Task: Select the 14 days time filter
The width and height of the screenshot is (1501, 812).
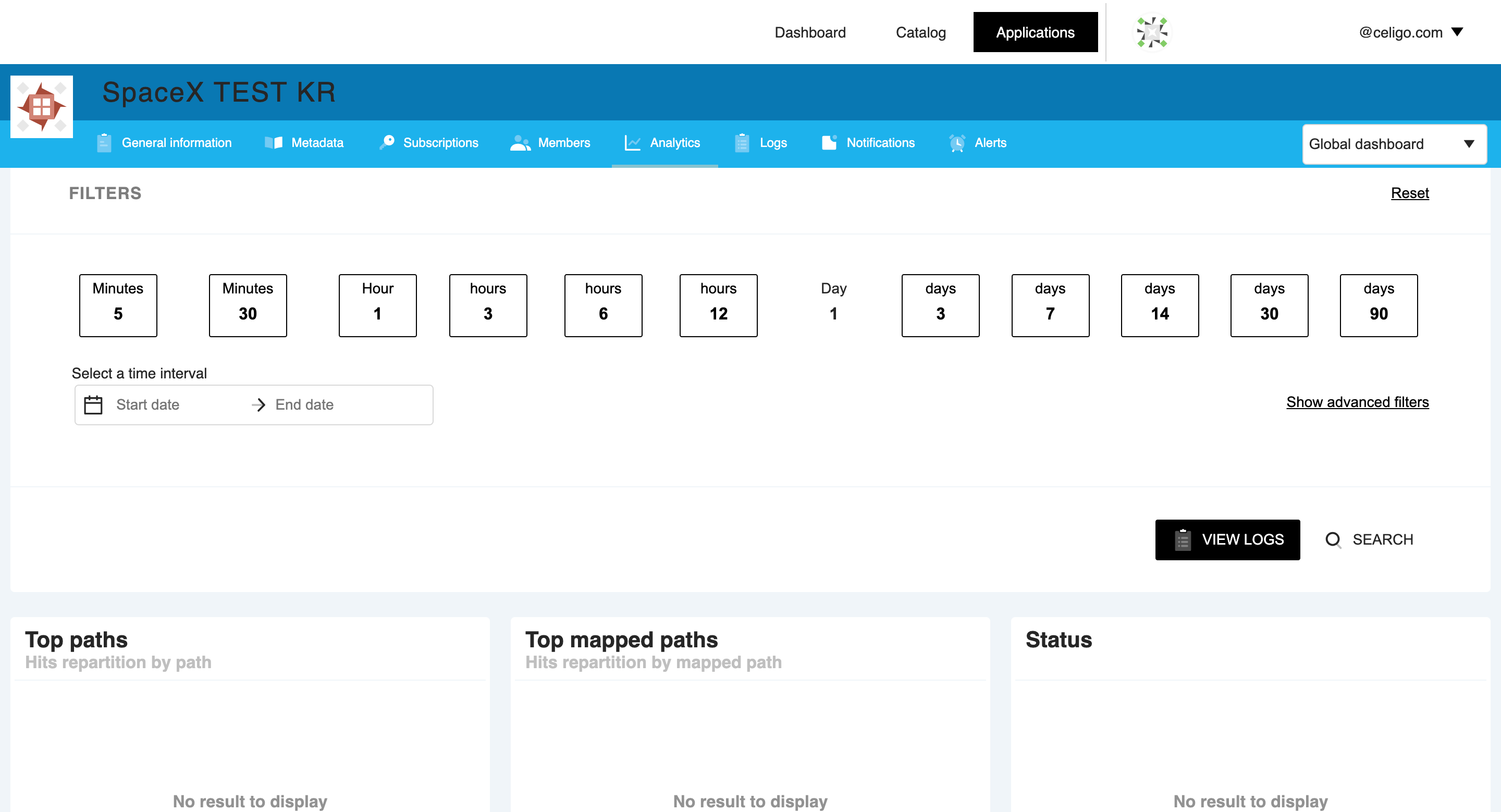Action: [1160, 305]
